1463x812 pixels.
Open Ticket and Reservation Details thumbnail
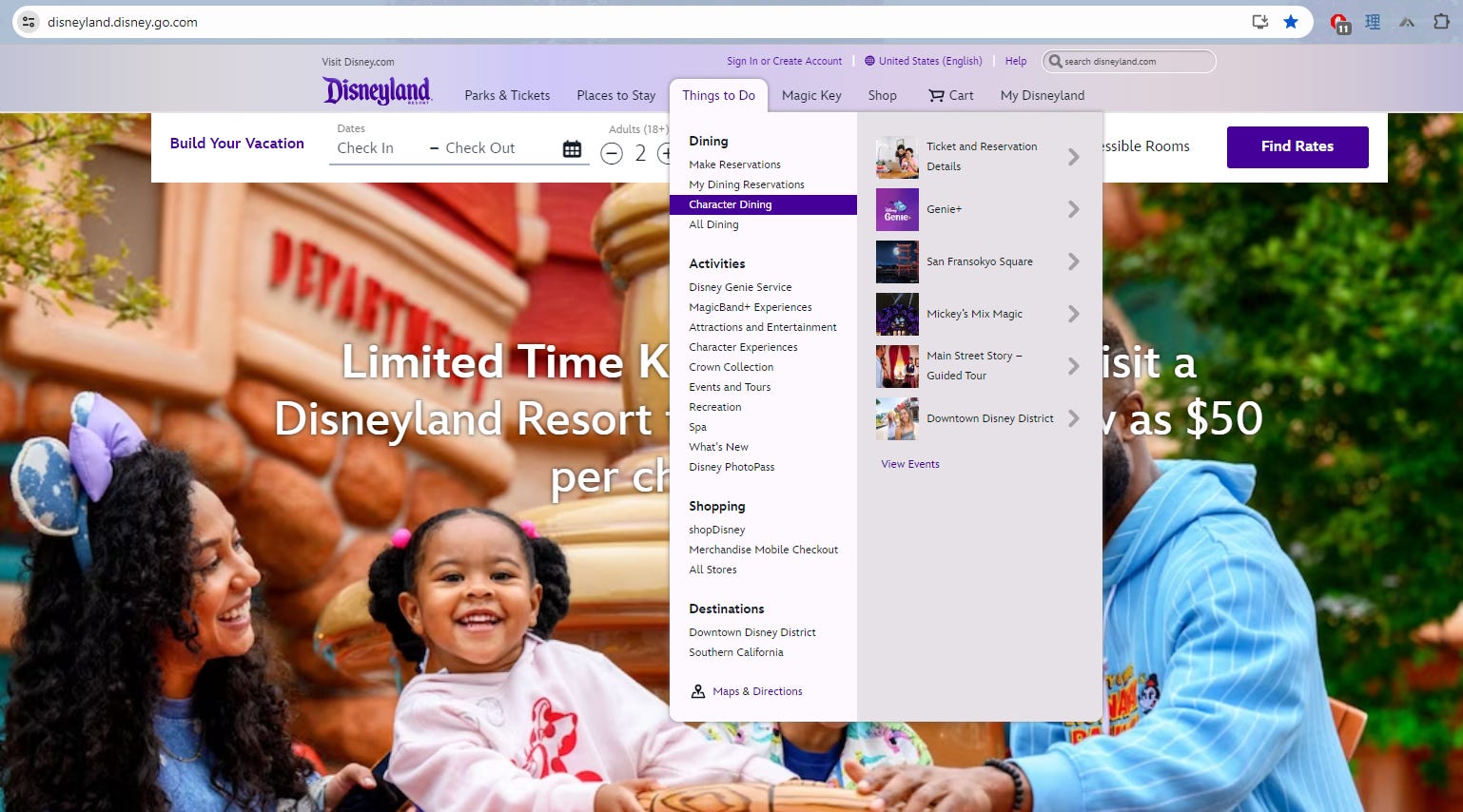pyautogui.click(x=897, y=157)
